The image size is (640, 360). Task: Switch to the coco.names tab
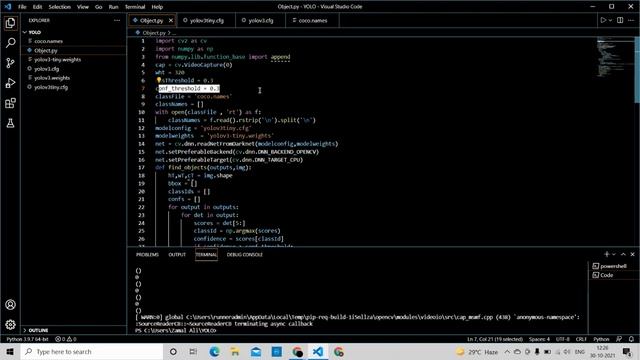312,20
